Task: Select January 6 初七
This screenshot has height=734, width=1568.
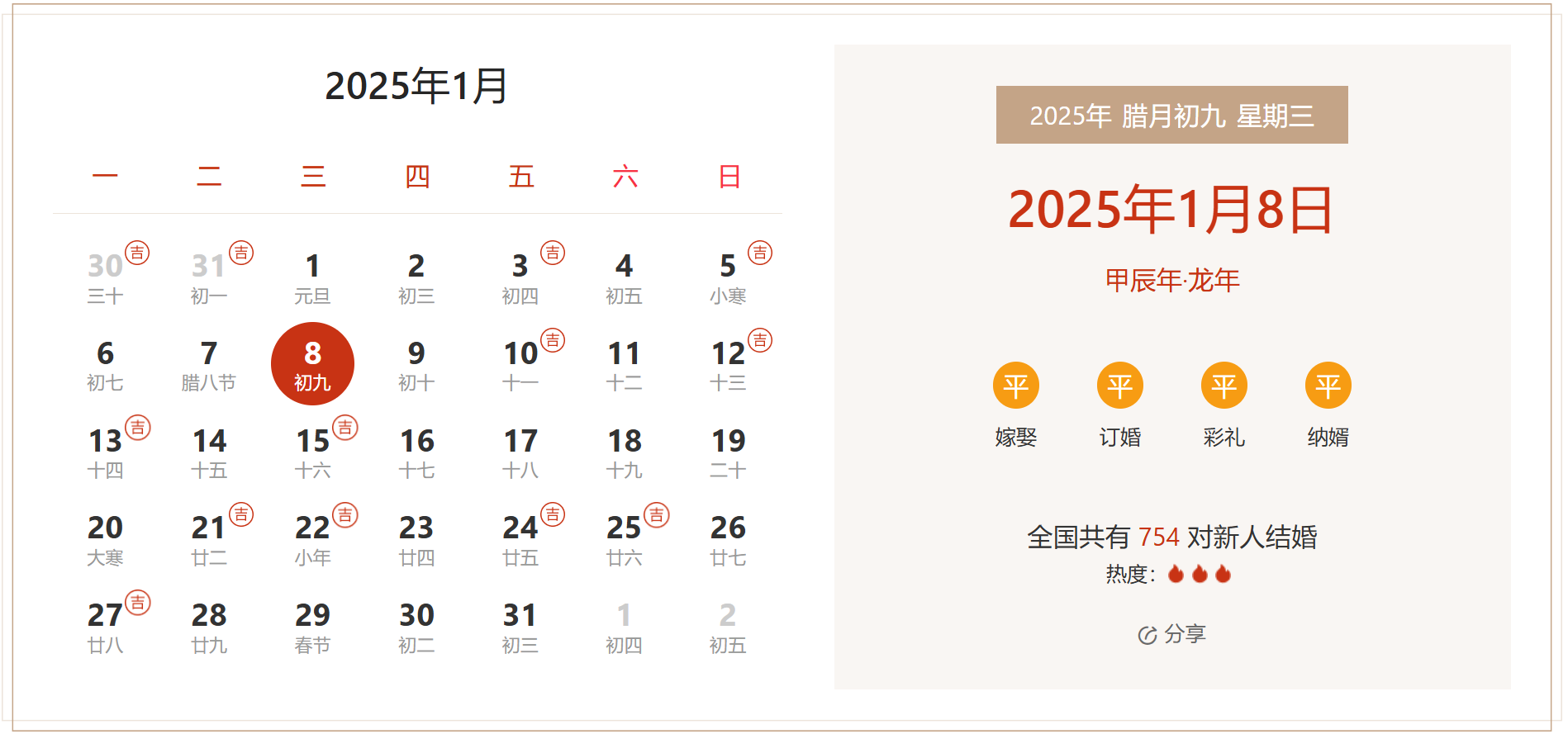Action: tap(106, 366)
